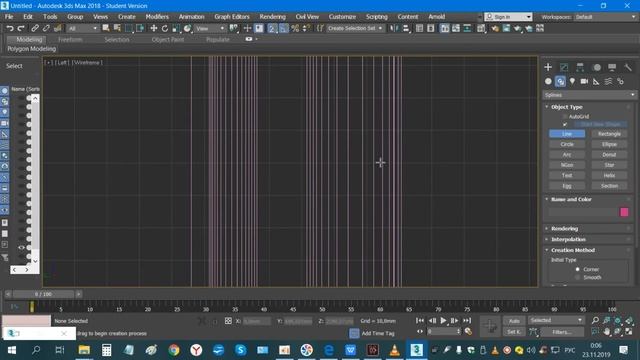Switch to the Object Paint ribbon tab
Screen dimensions: 640x360
click(x=168, y=40)
